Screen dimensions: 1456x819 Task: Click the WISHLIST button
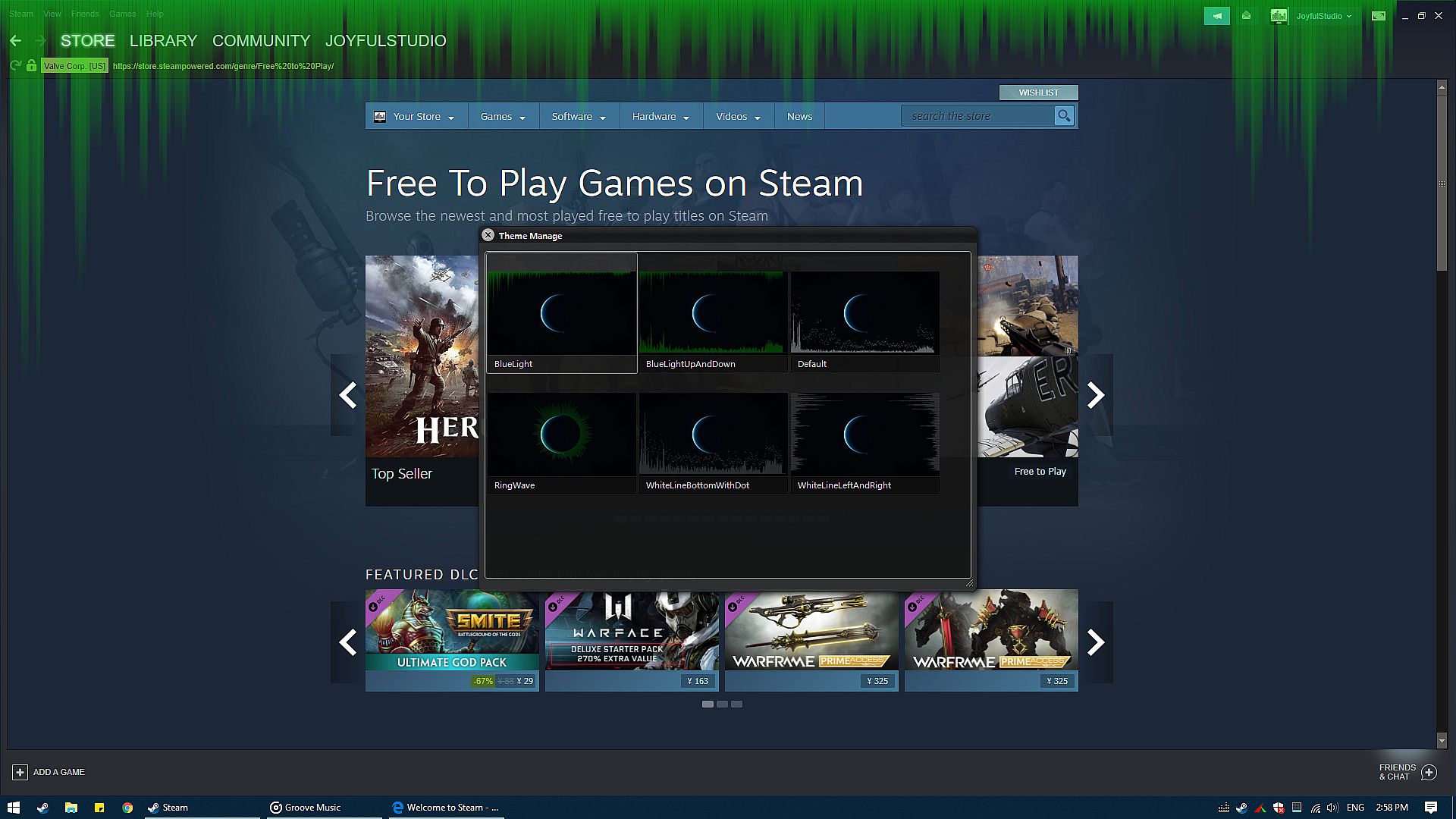[1038, 93]
